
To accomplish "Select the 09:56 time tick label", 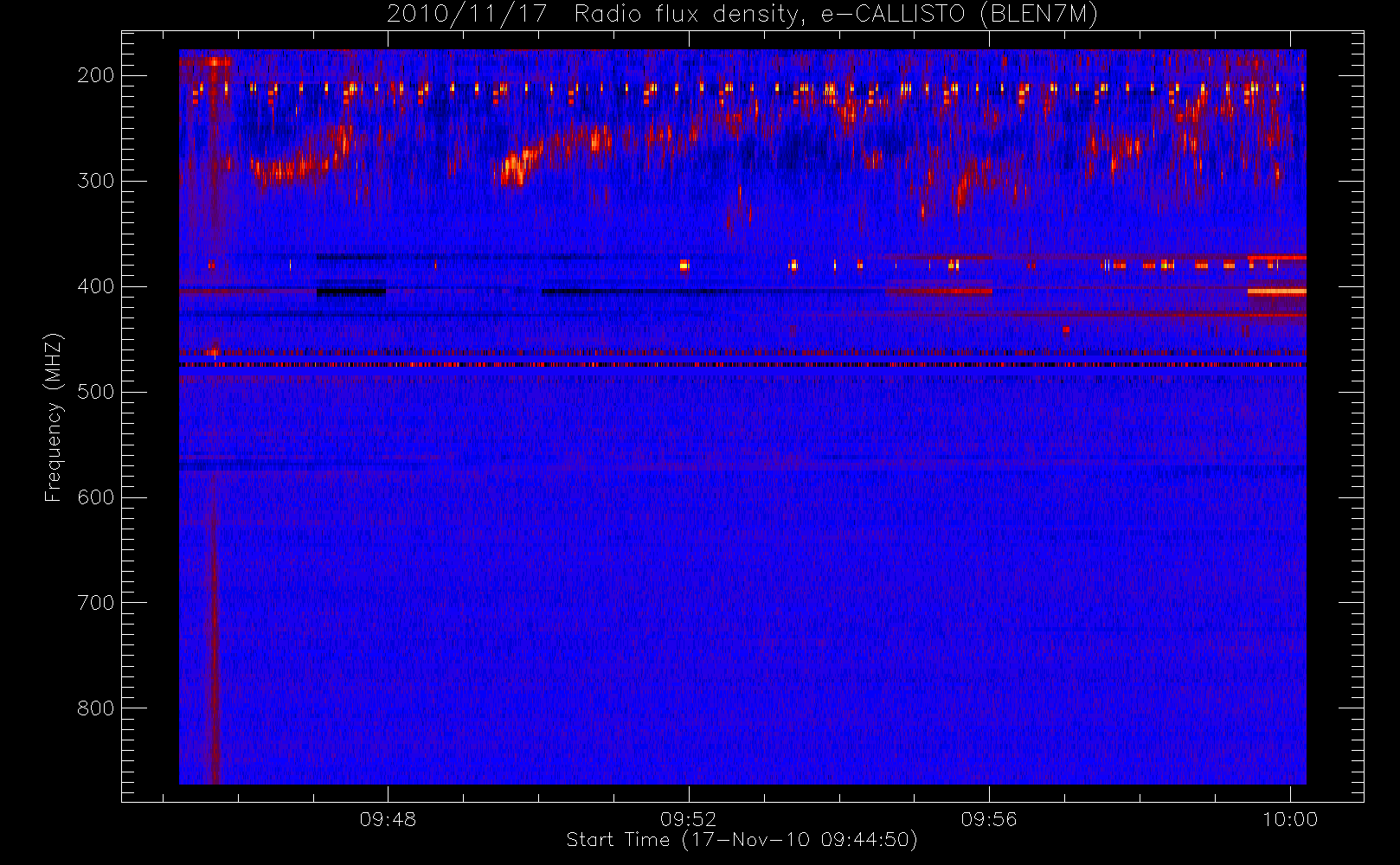I will point(989,819).
